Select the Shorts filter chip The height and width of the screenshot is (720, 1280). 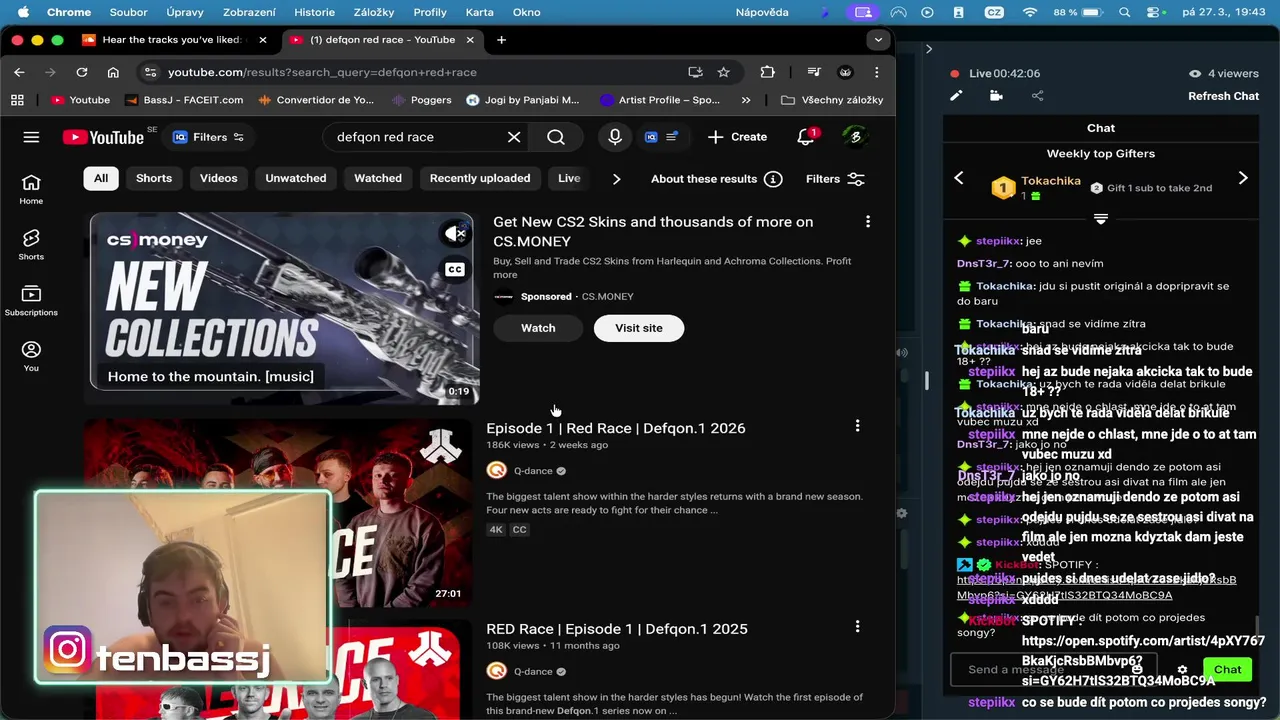154,178
